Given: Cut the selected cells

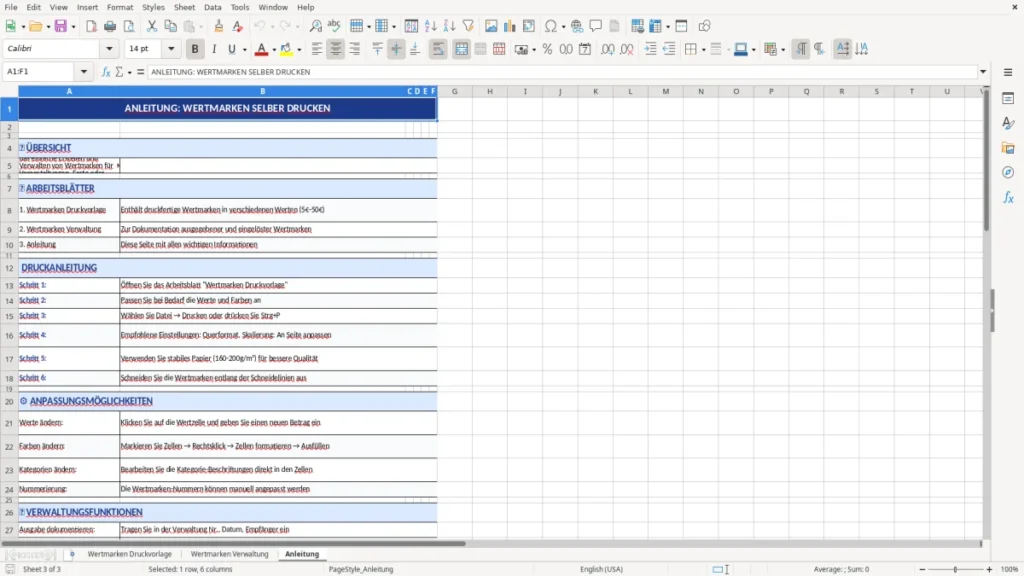Looking at the screenshot, I should [152, 26].
